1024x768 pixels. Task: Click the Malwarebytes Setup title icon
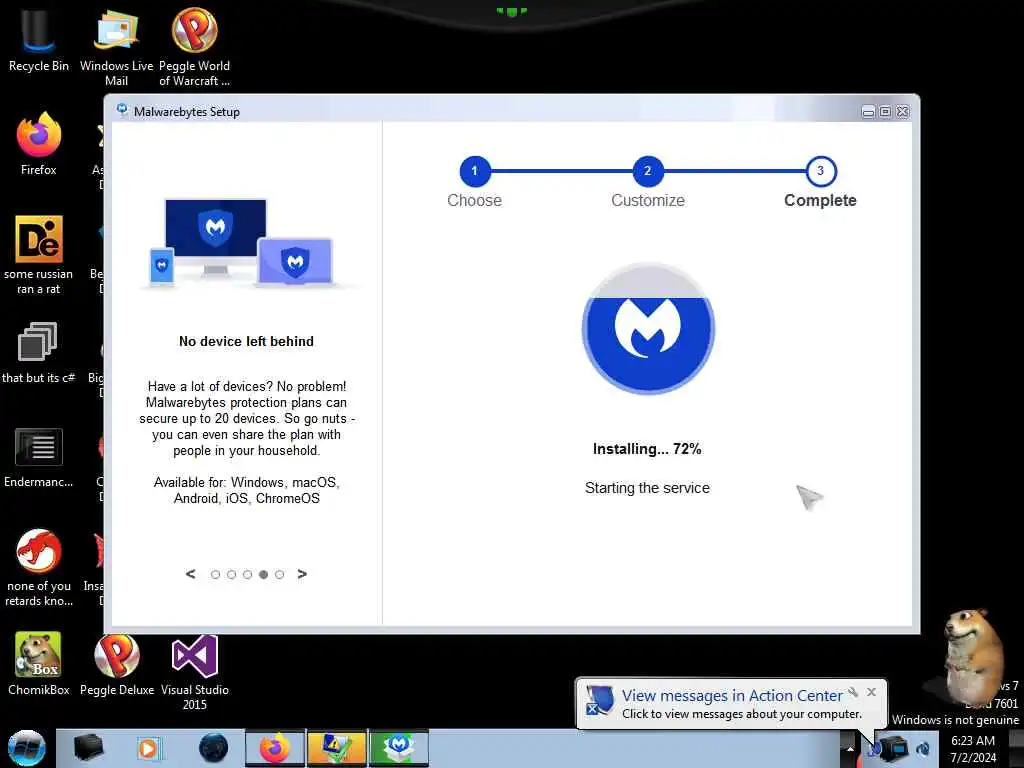[122, 110]
